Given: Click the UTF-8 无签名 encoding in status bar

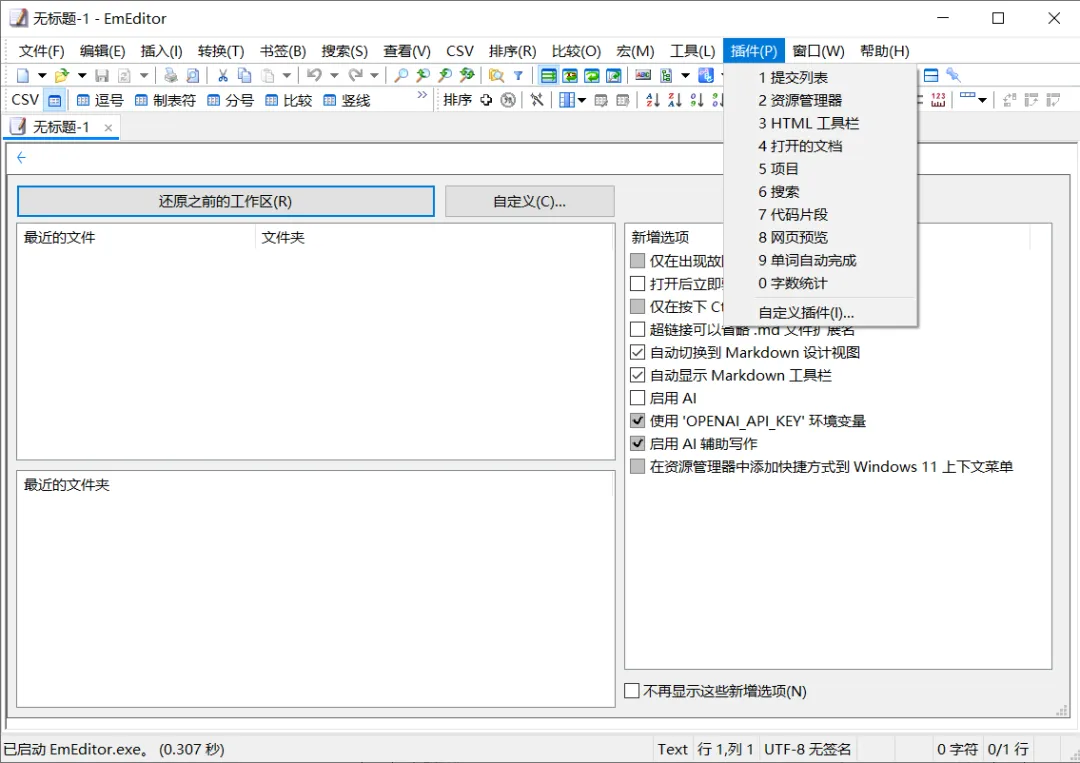Looking at the screenshot, I should point(807,749).
